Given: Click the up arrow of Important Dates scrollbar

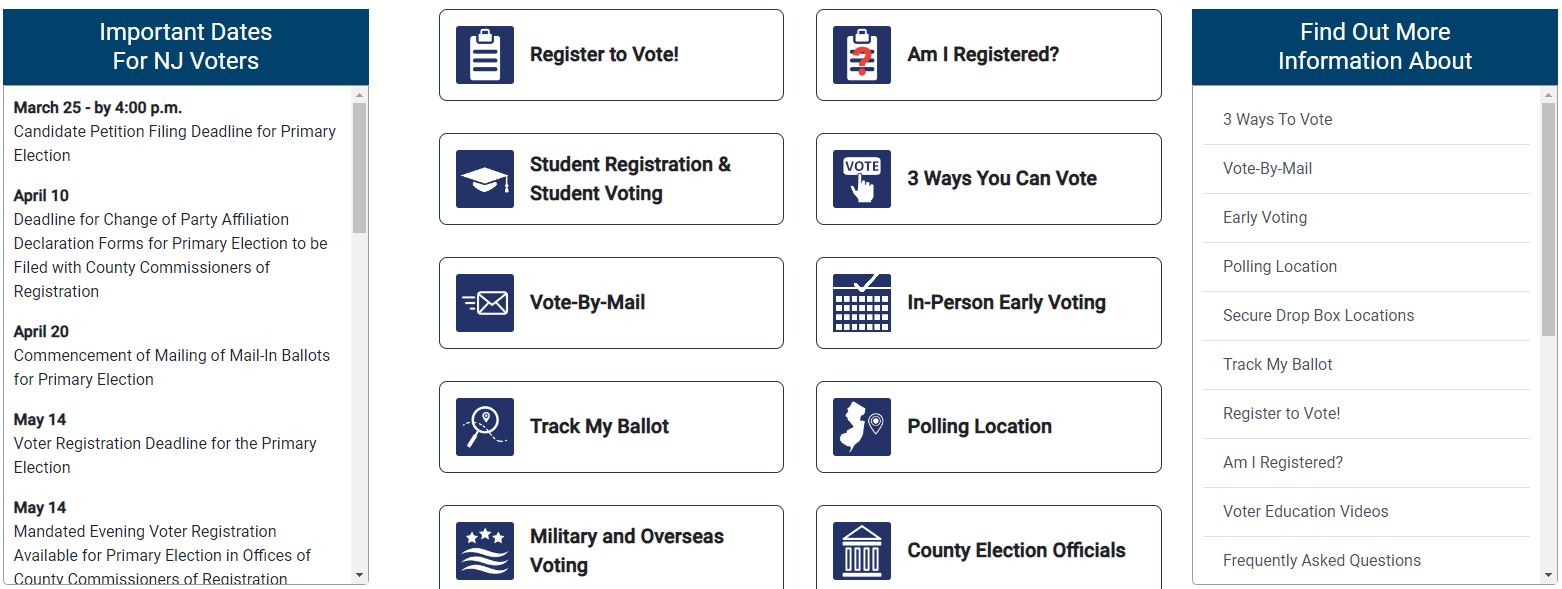Looking at the screenshot, I should pos(360,95).
